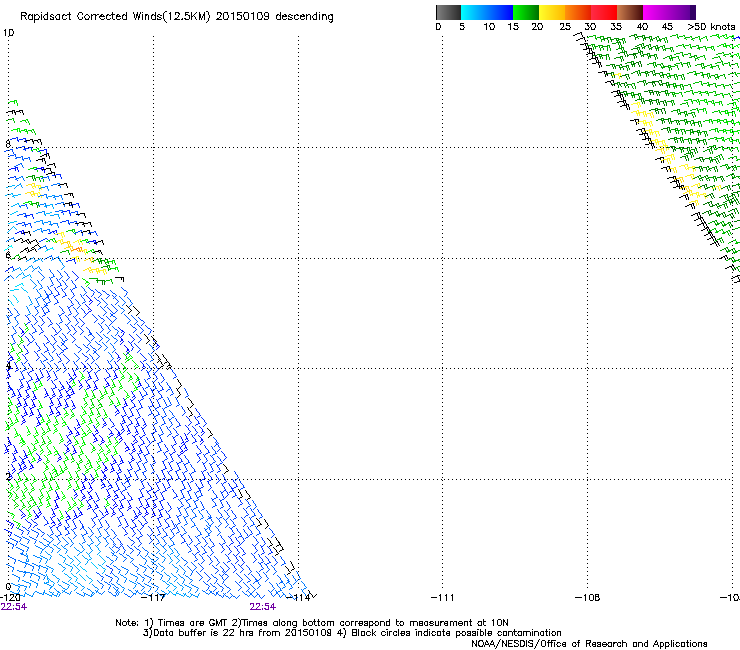Click the "40" label under the color bar
The height and width of the screenshot is (650, 740).
642,27
